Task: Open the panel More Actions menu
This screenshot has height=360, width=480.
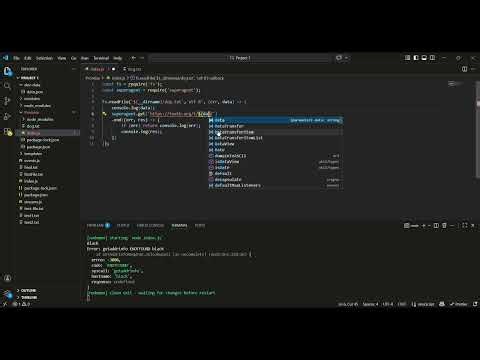Action: pyautogui.click(x=452, y=226)
